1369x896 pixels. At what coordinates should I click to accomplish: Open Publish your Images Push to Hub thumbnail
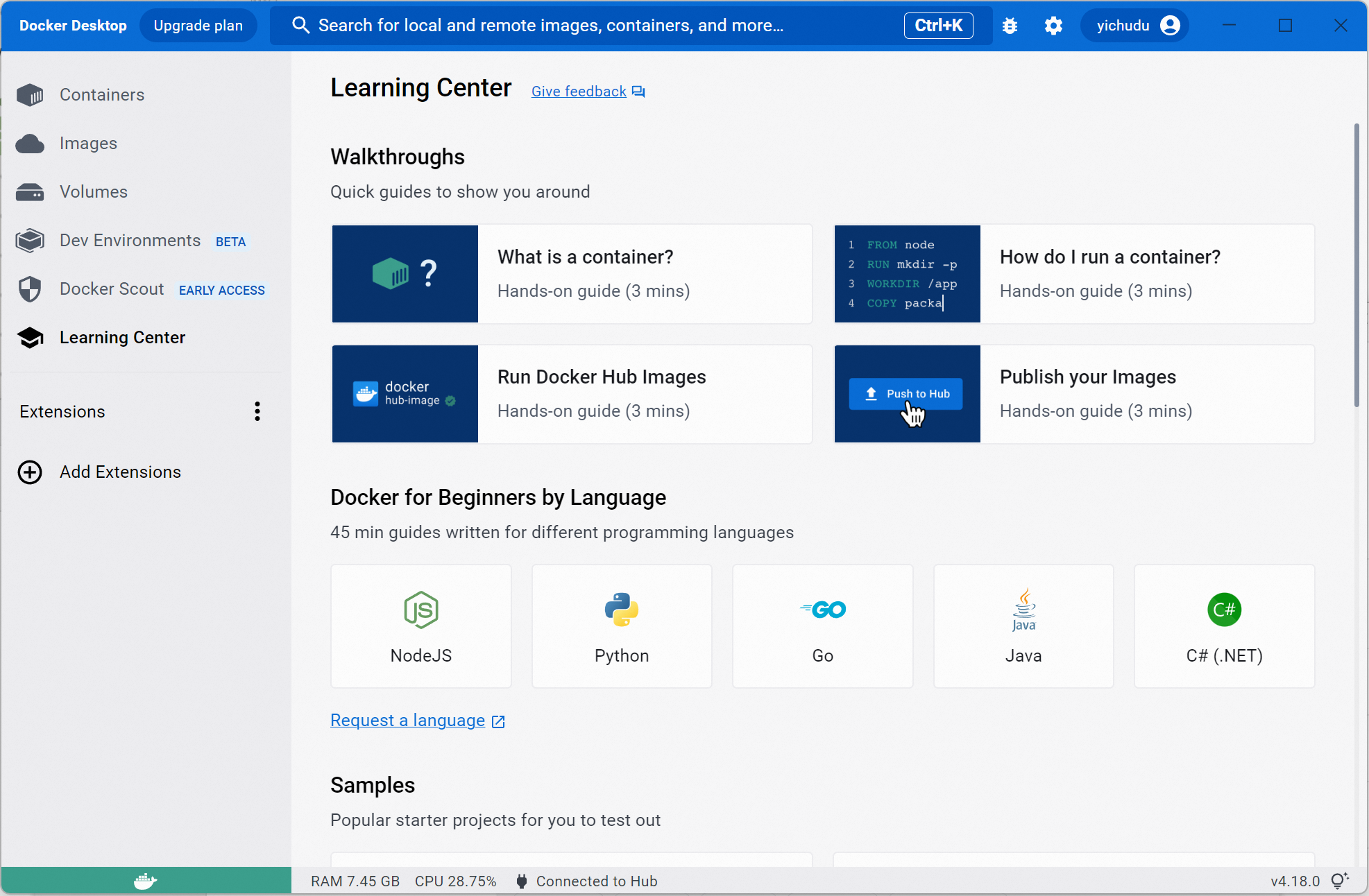(908, 394)
